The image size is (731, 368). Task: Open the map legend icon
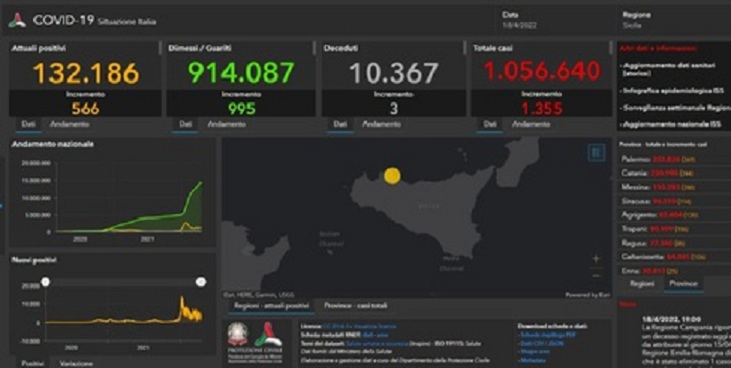[596, 153]
